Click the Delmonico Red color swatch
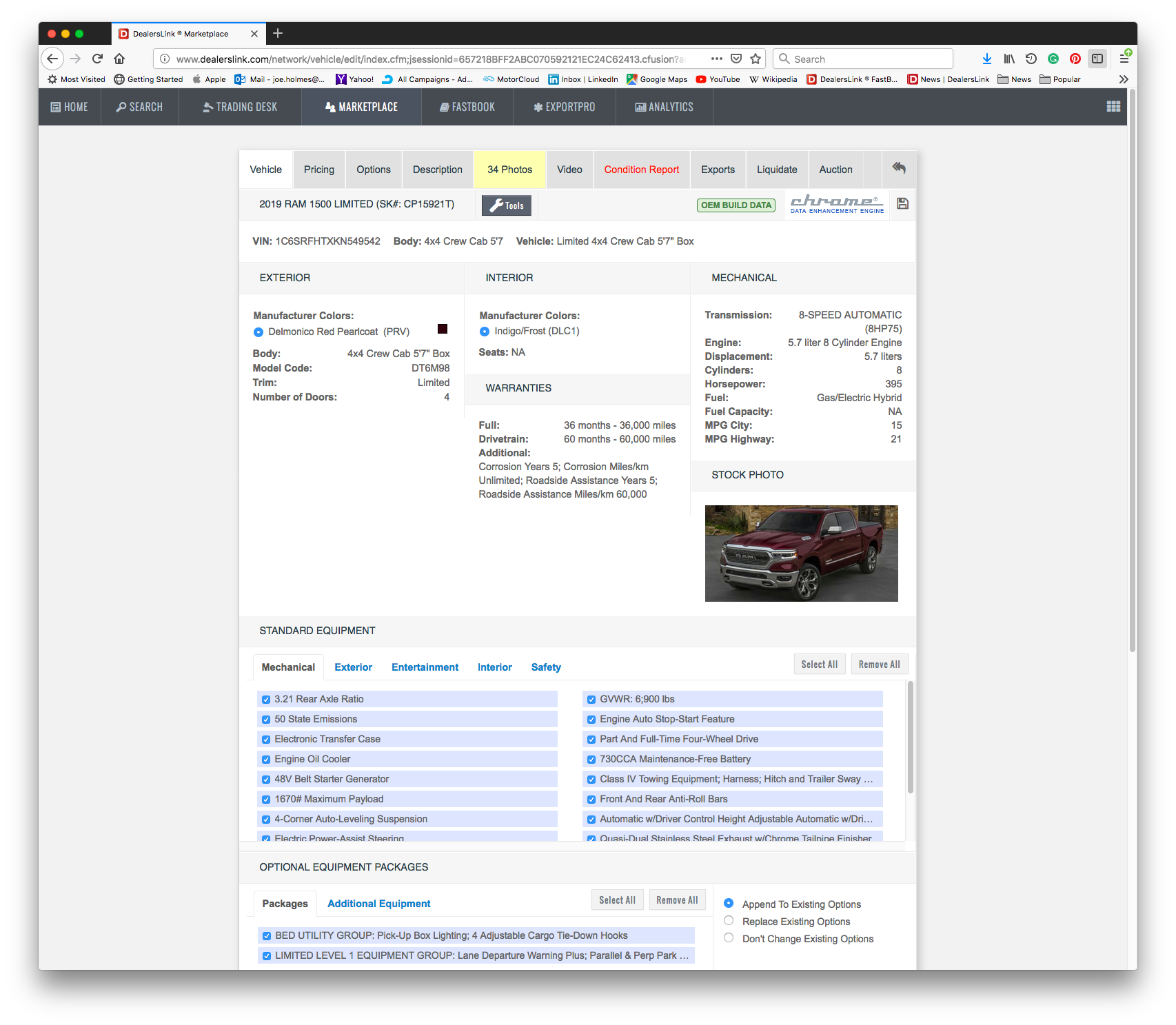 tap(443, 329)
